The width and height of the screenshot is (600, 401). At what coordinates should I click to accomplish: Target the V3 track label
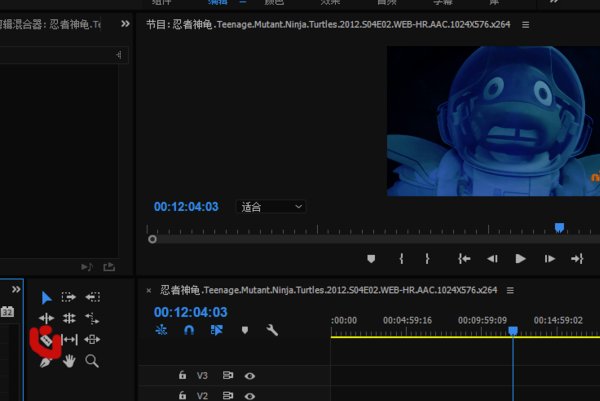point(202,376)
